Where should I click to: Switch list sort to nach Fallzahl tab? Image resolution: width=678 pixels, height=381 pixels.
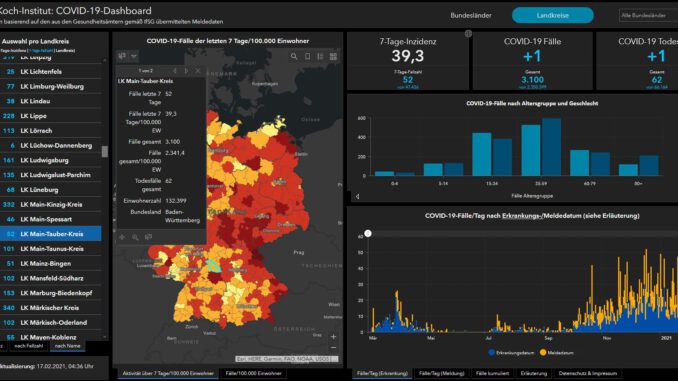point(29,346)
